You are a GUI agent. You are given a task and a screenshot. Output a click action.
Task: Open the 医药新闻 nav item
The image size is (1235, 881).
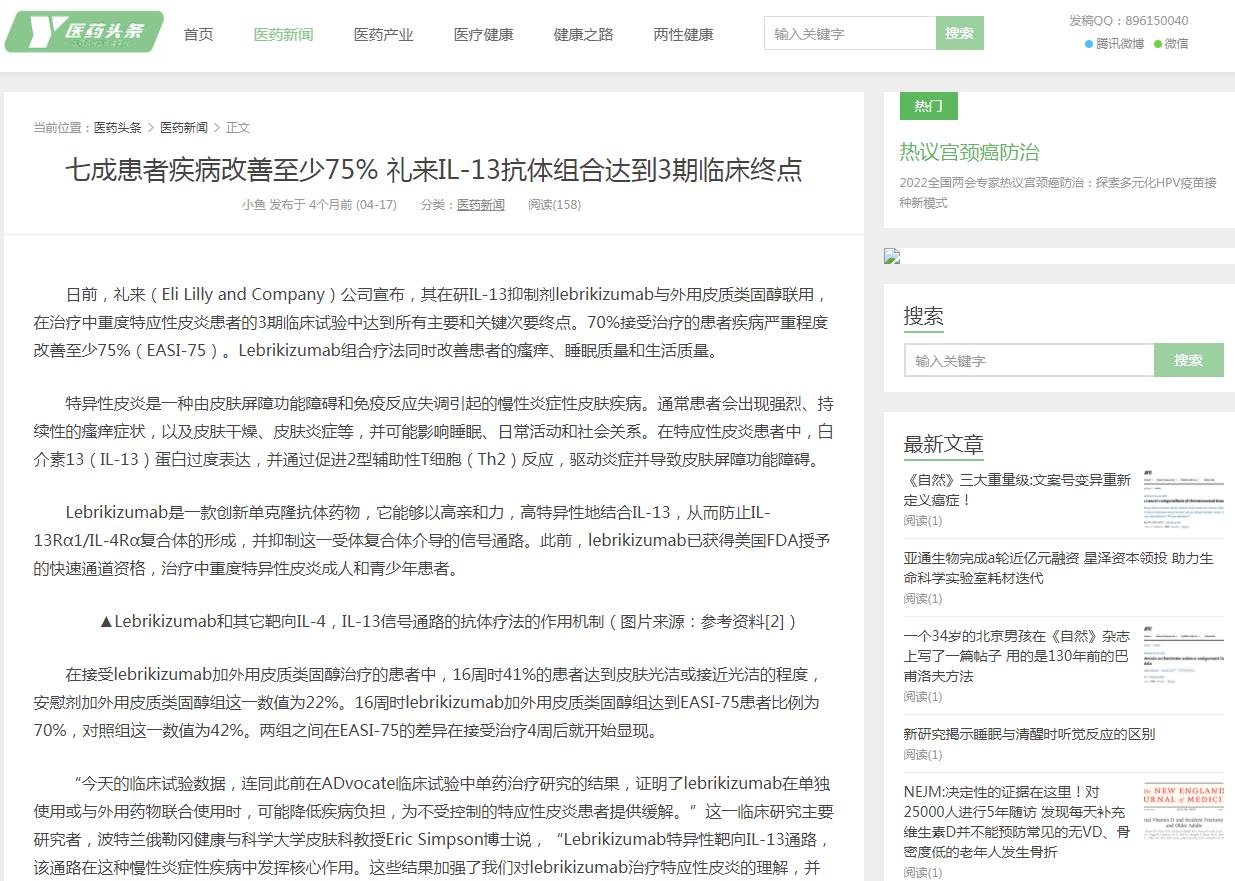point(283,34)
